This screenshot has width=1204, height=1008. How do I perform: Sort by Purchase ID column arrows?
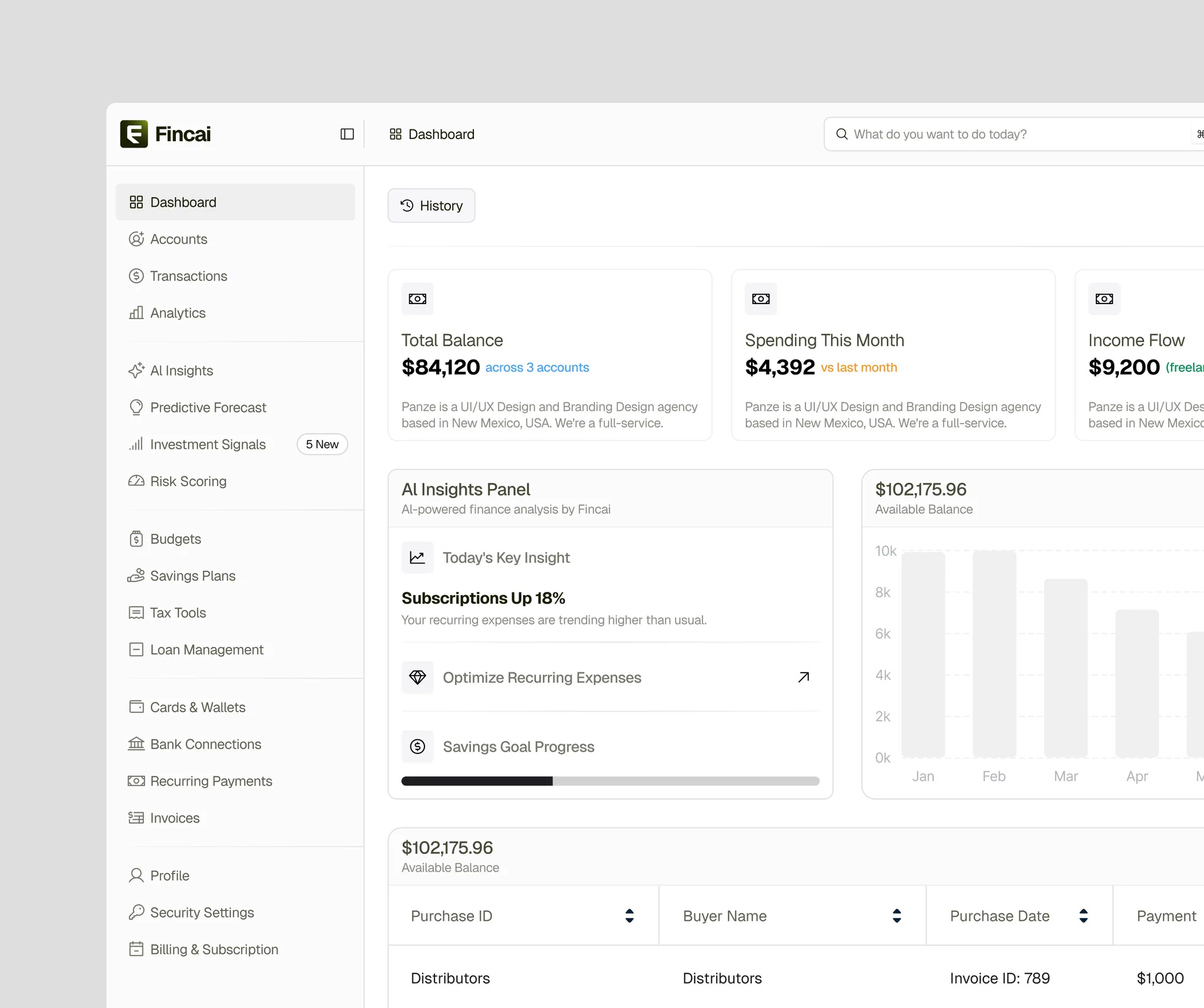[x=630, y=916]
